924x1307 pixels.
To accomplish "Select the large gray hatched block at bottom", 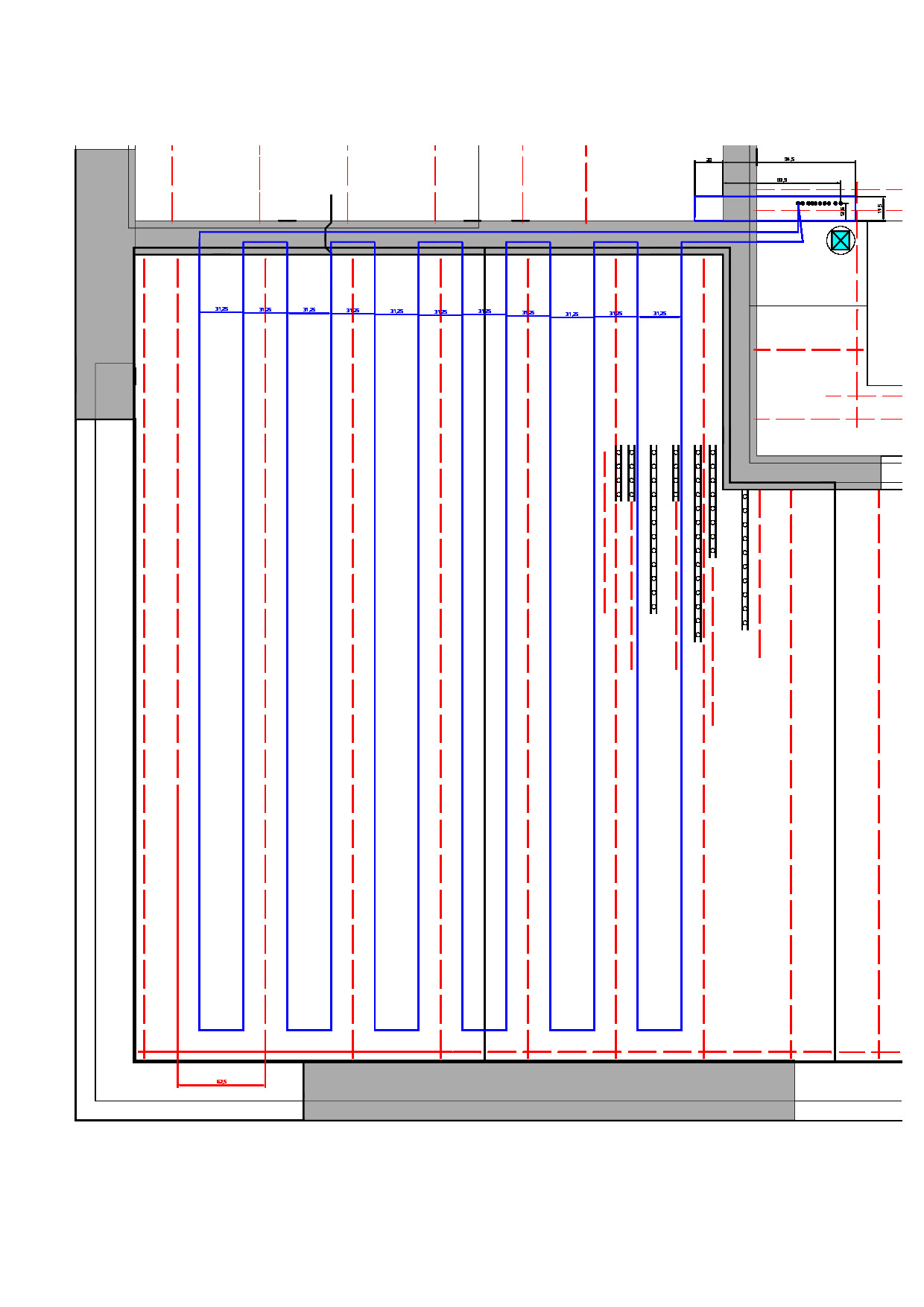I will coord(548,1091).
